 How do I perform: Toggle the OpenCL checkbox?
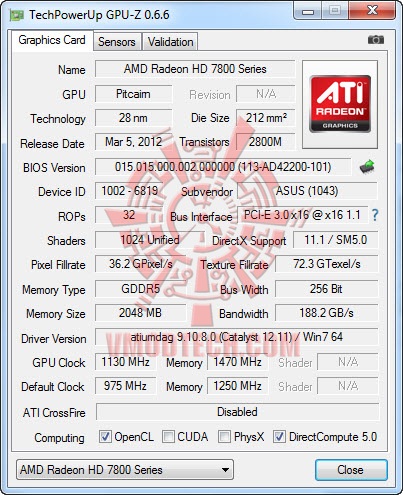(x=105, y=436)
